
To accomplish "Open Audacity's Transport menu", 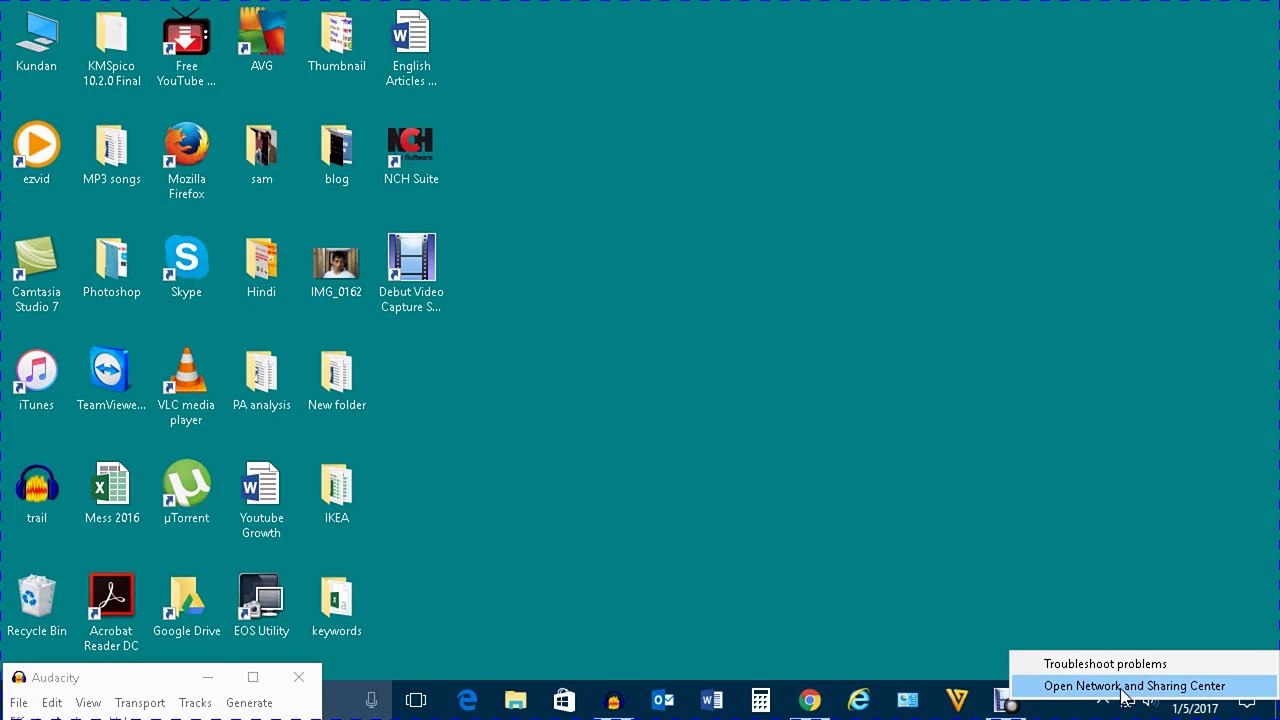I will (x=139, y=703).
